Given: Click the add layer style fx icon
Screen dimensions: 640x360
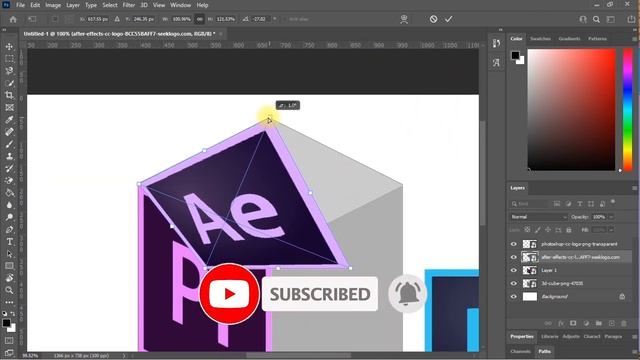Looking at the screenshot, I should click(561, 323).
